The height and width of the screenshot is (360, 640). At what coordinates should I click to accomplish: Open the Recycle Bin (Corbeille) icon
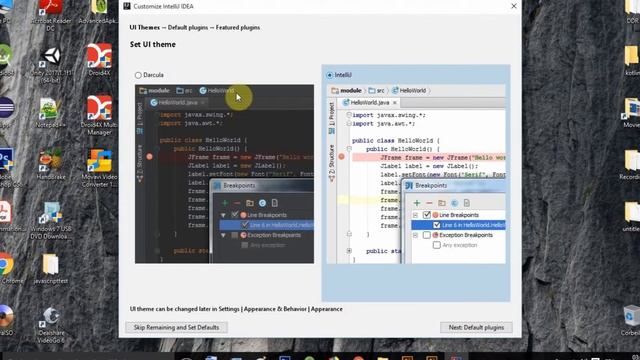point(631,320)
